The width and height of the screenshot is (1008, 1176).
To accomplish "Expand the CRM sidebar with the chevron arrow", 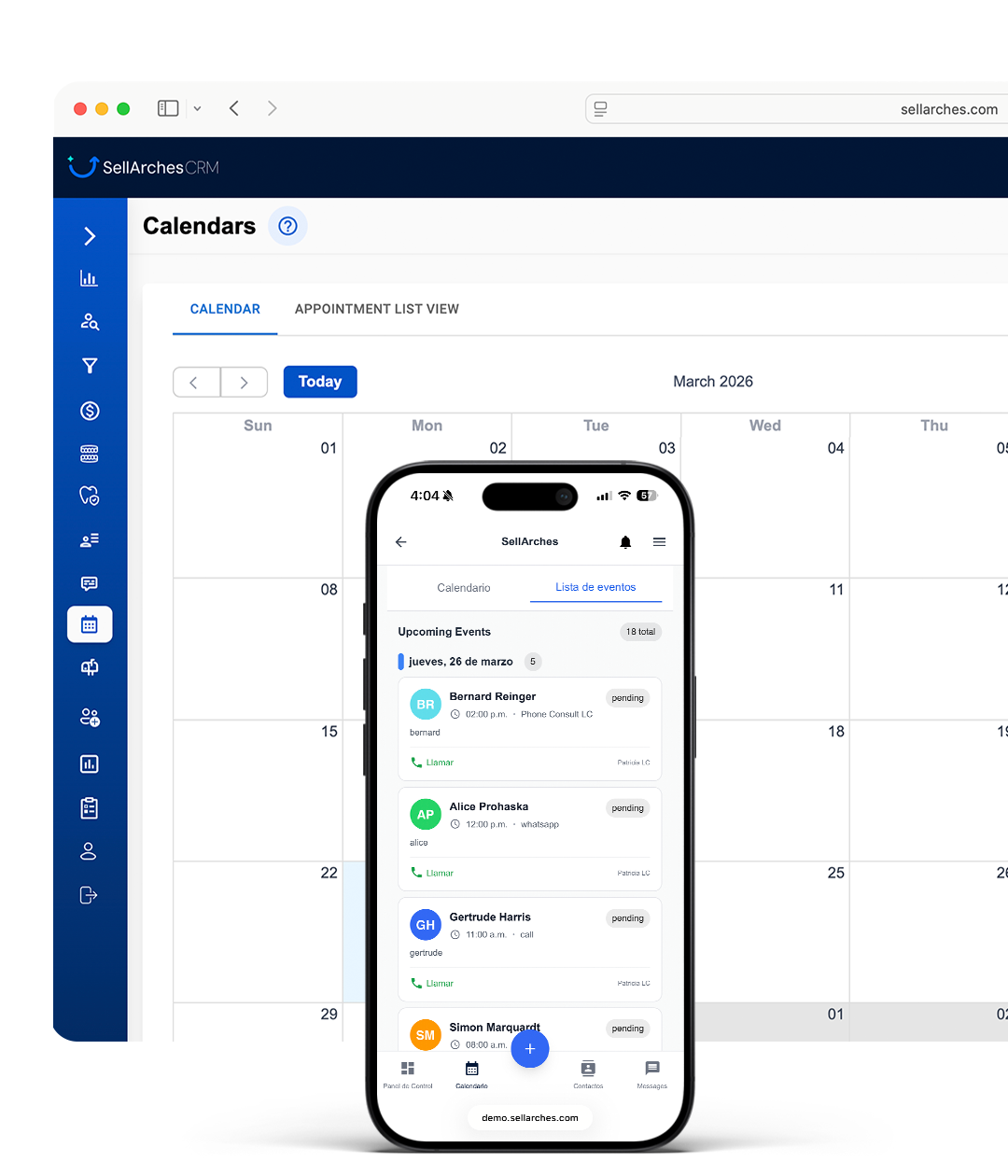I will pyautogui.click(x=90, y=236).
